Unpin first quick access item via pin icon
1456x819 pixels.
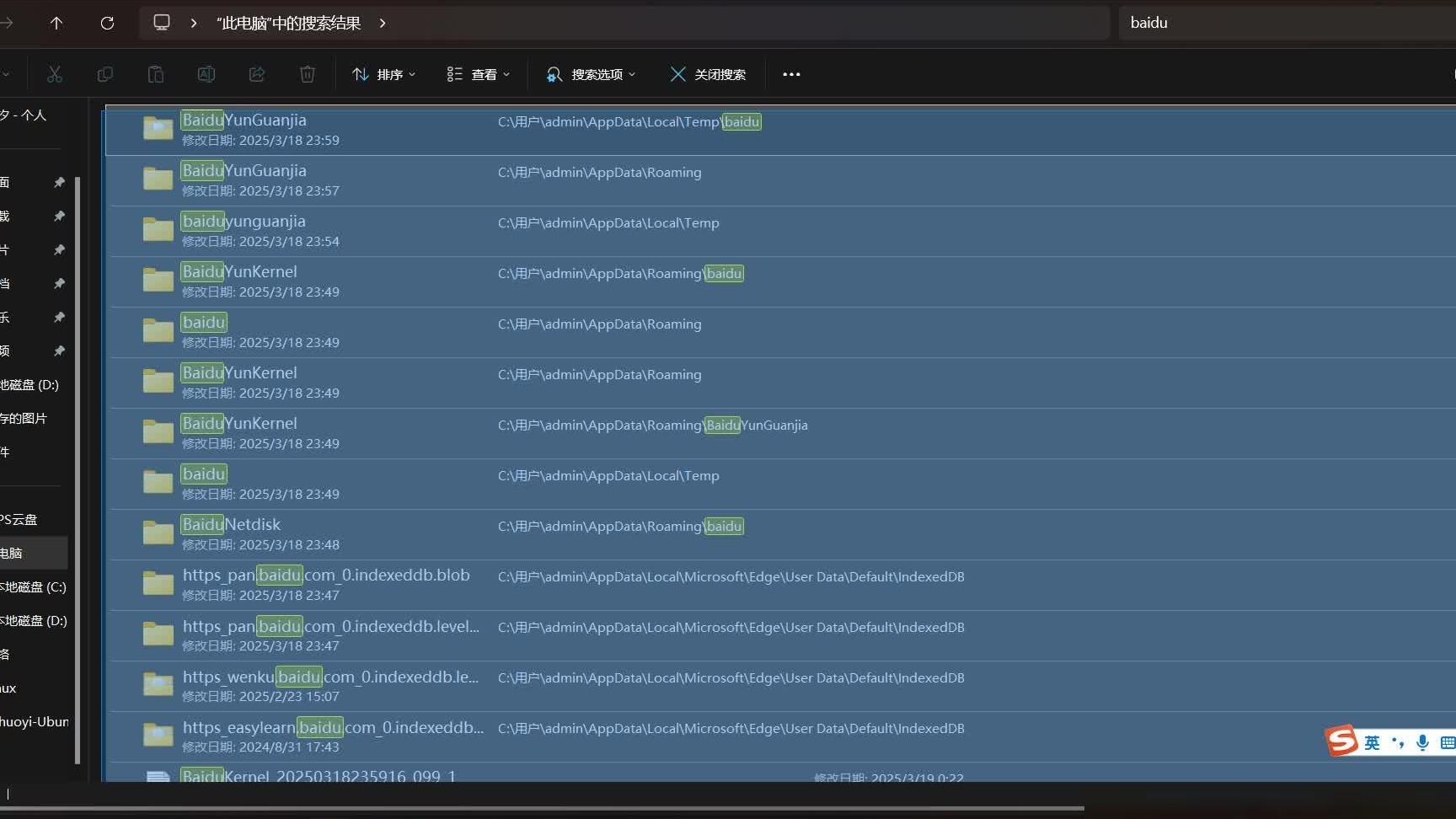(x=59, y=183)
